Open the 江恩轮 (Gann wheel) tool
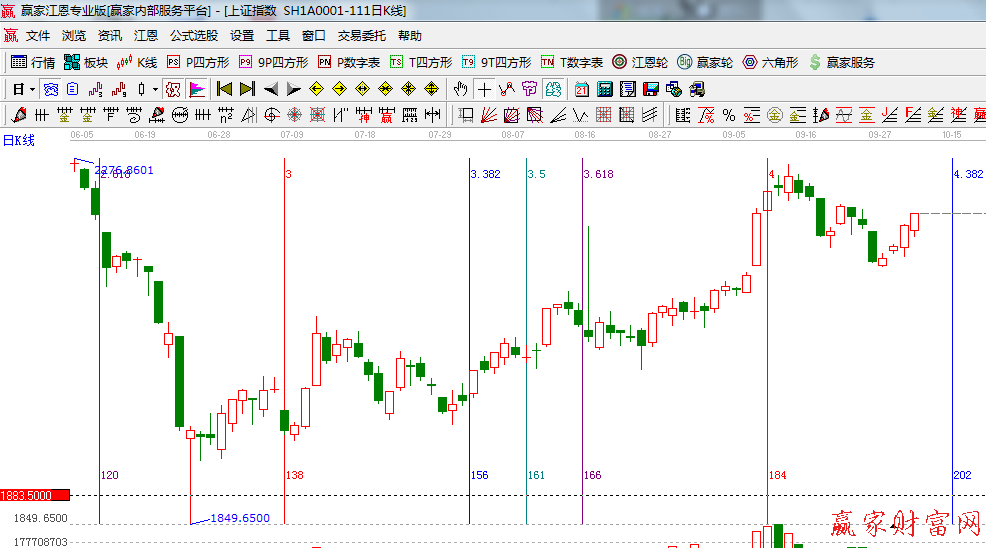The image size is (986, 548). tap(640, 62)
